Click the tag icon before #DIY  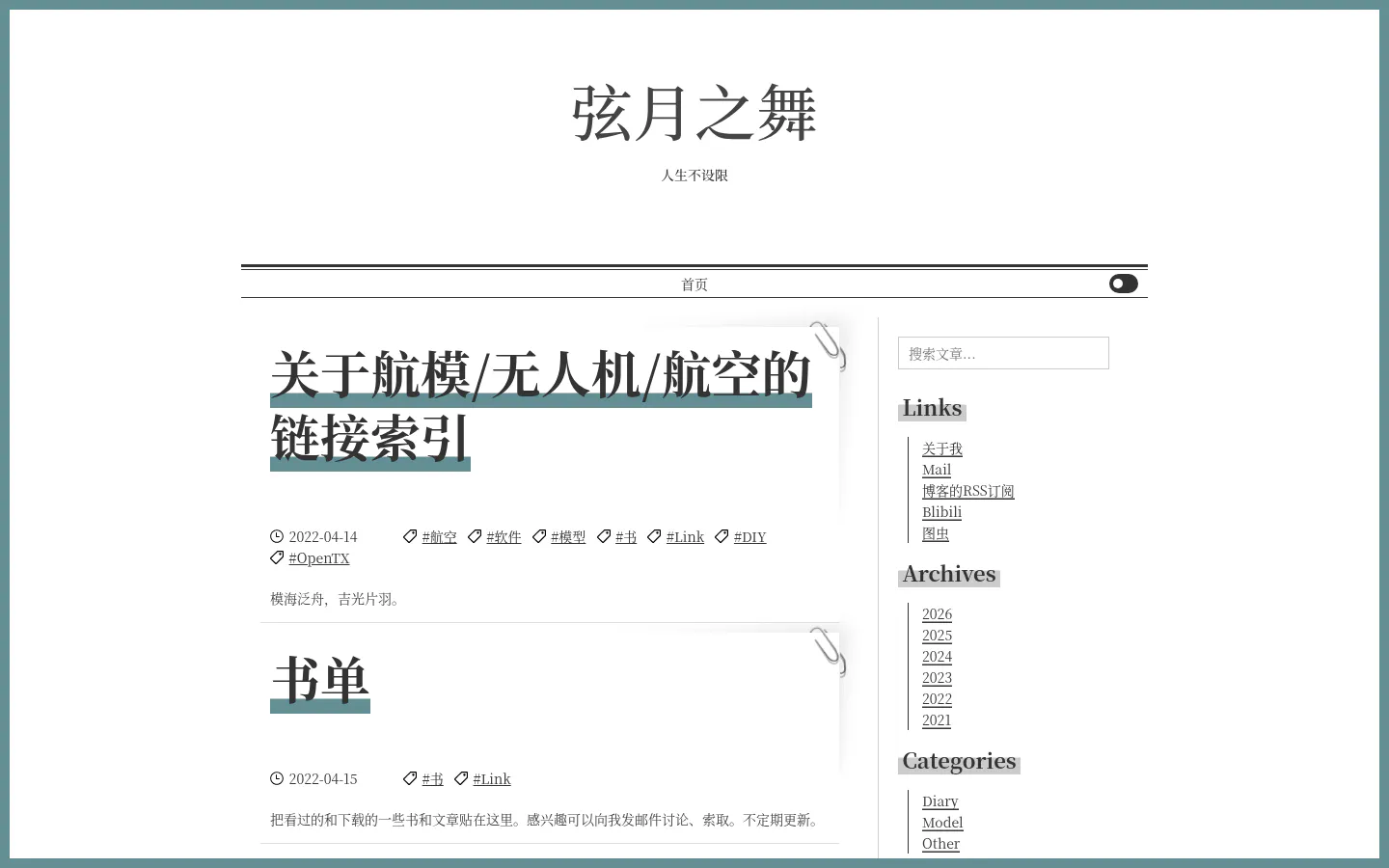tap(722, 536)
